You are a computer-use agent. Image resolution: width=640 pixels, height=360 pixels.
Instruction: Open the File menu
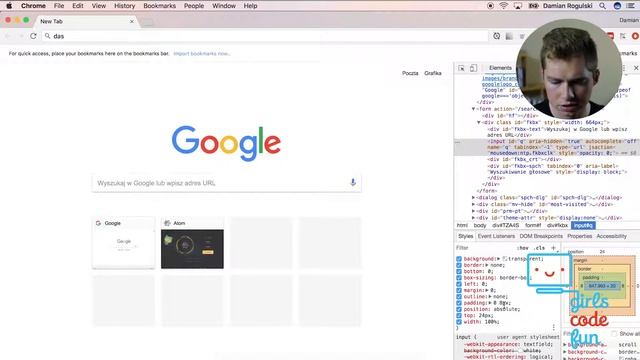coord(59,6)
